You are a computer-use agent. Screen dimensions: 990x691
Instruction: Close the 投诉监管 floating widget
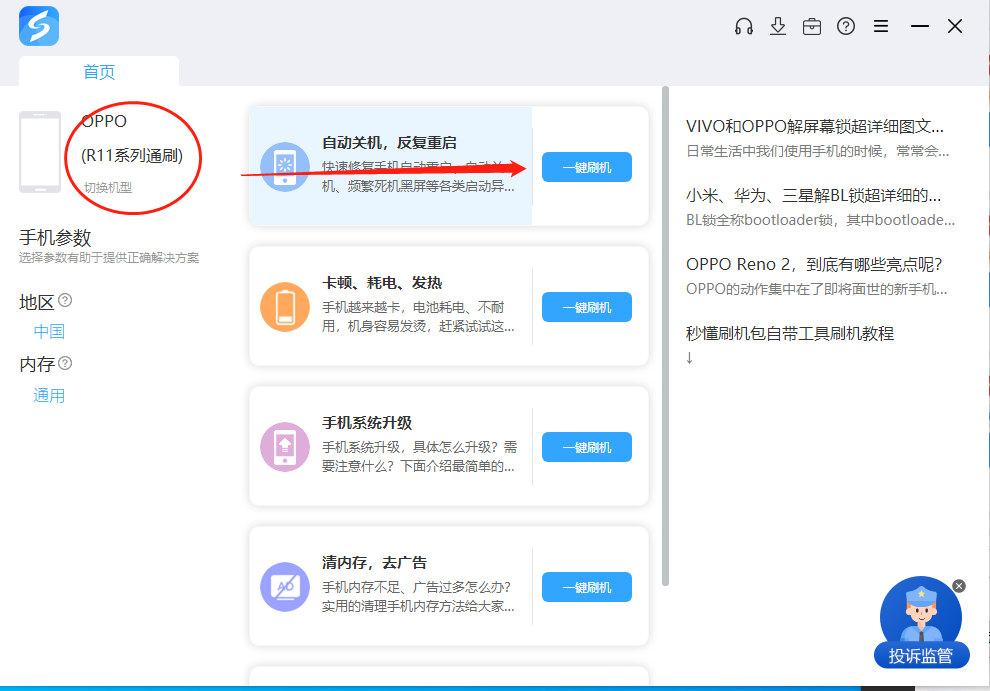click(x=958, y=586)
